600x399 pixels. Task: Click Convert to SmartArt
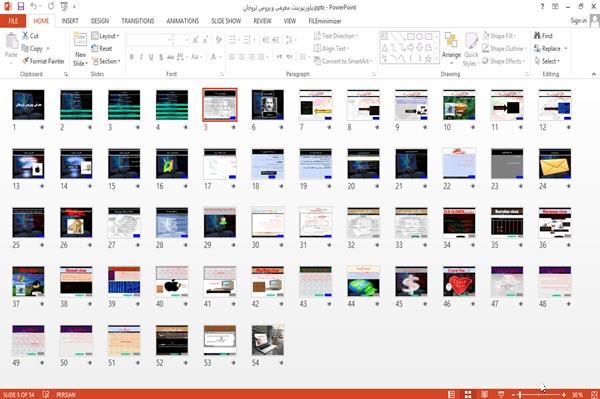(x=342, y=61)
